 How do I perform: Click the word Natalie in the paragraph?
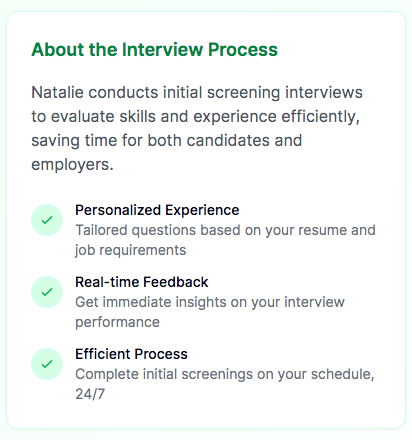click(57, 92)
